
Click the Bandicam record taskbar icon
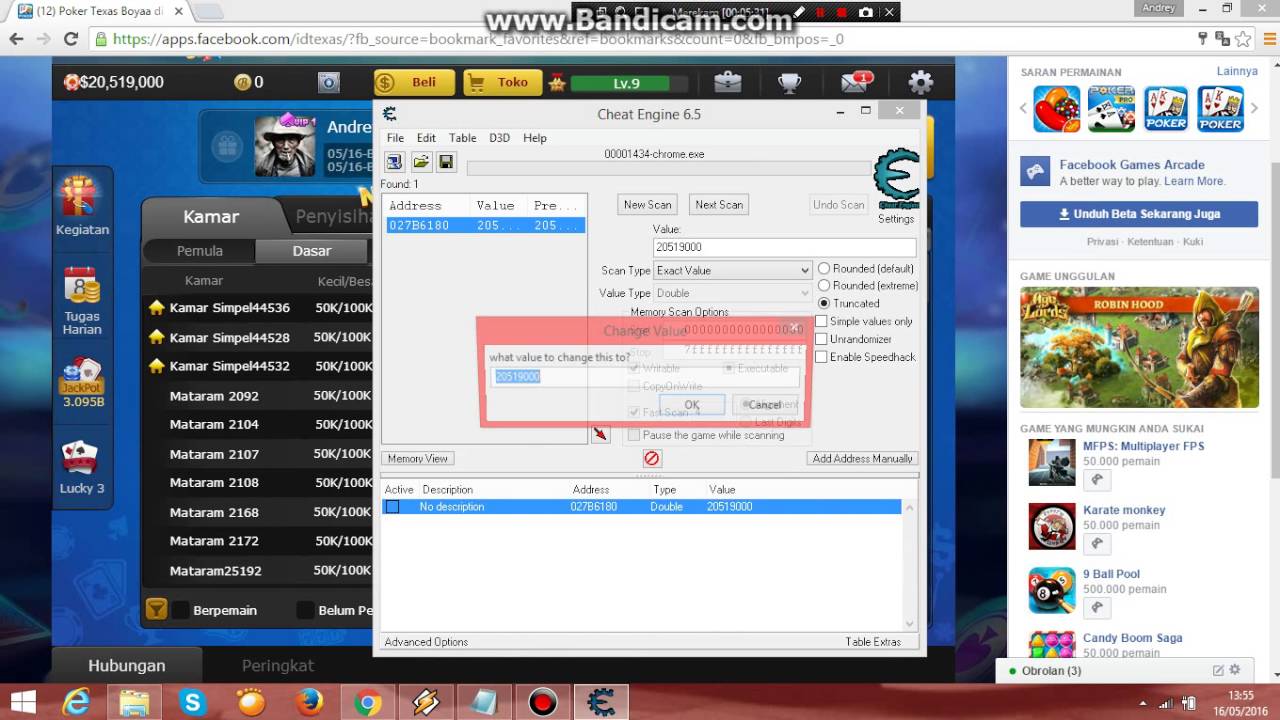click(543, 703)
